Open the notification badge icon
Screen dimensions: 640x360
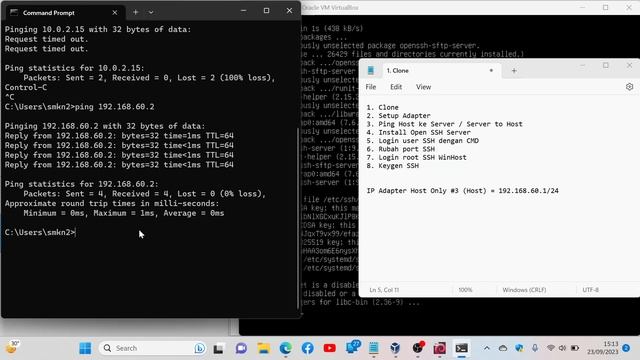626,348
